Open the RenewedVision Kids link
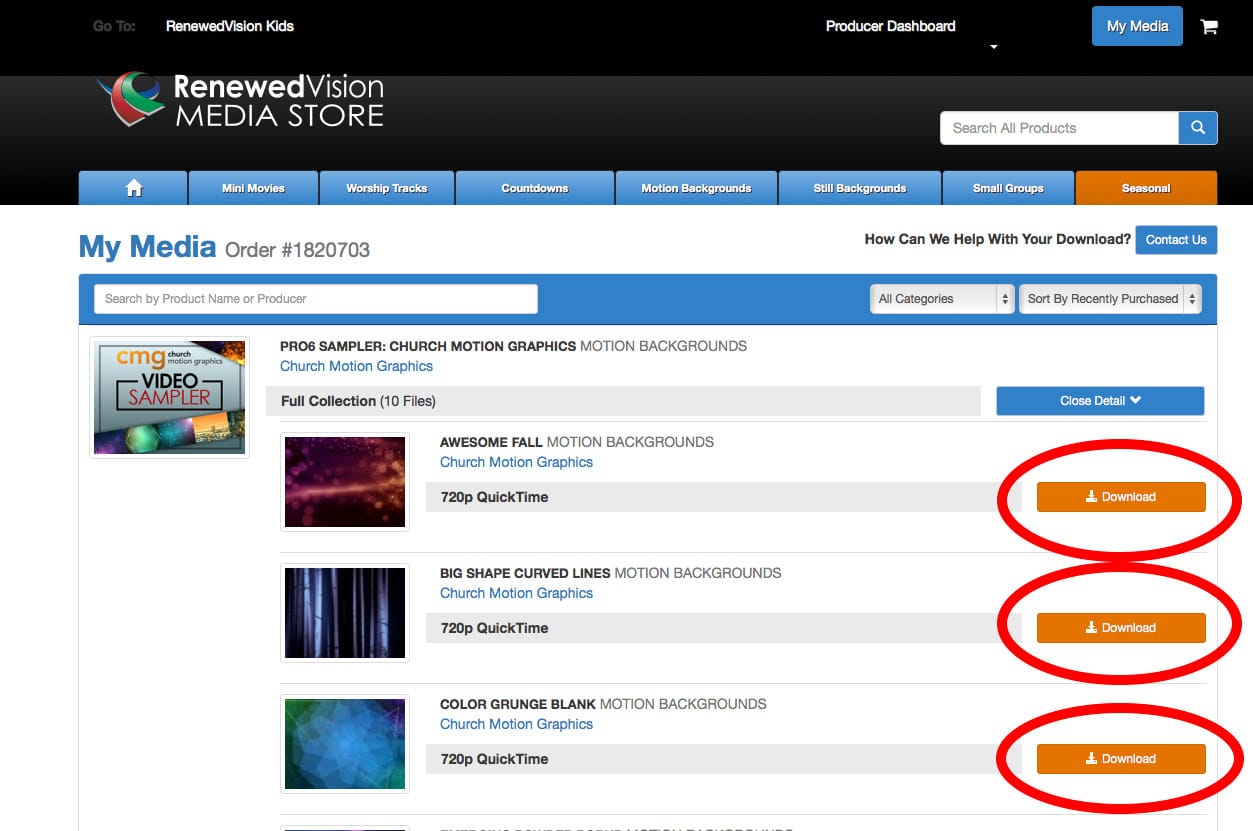 (x=230, y=26)
